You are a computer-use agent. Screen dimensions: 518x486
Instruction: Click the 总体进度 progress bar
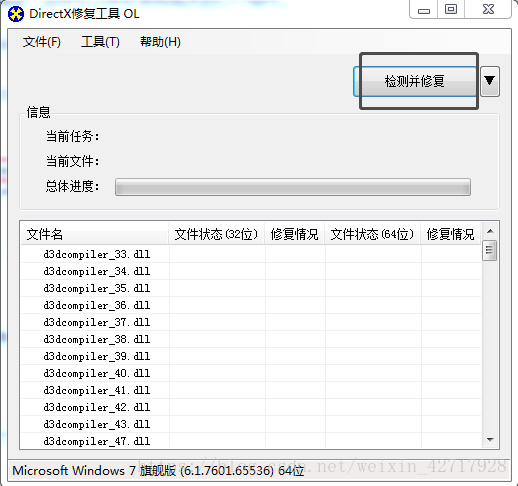(293, 187)
